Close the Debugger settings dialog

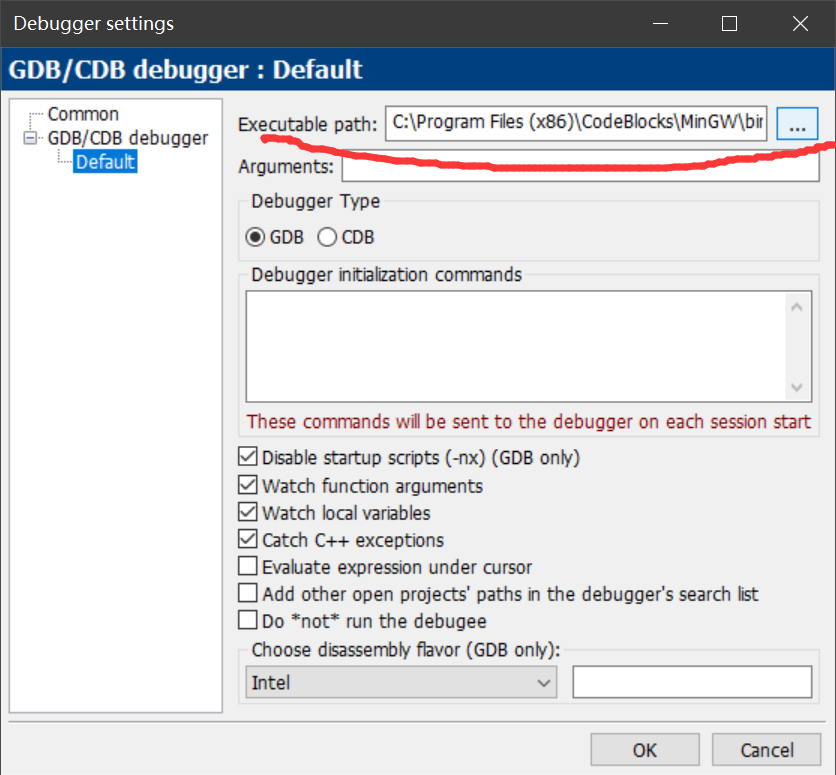800,23
